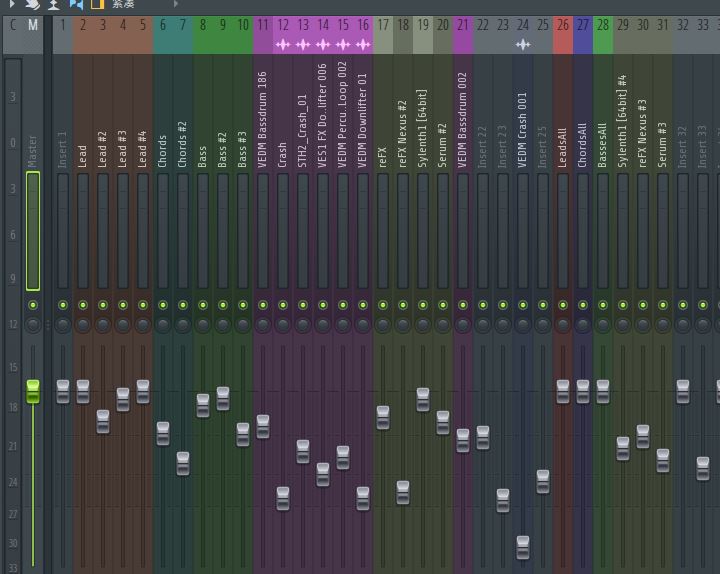720x574 pixels.
Task: Mute the Crash track
Action: point(283,305)
